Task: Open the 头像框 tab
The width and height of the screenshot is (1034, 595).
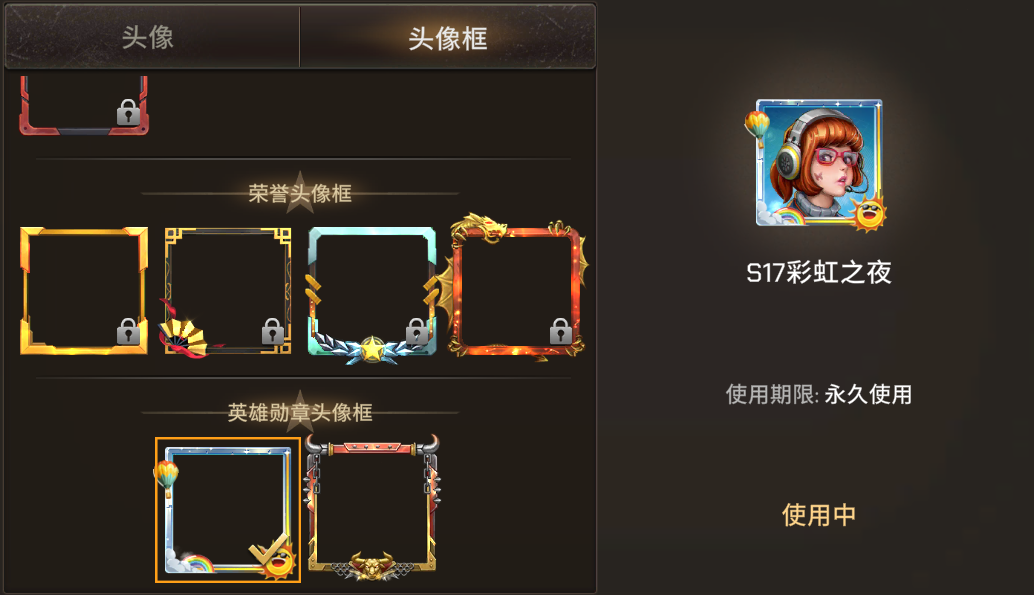Action: pos(448,37)
